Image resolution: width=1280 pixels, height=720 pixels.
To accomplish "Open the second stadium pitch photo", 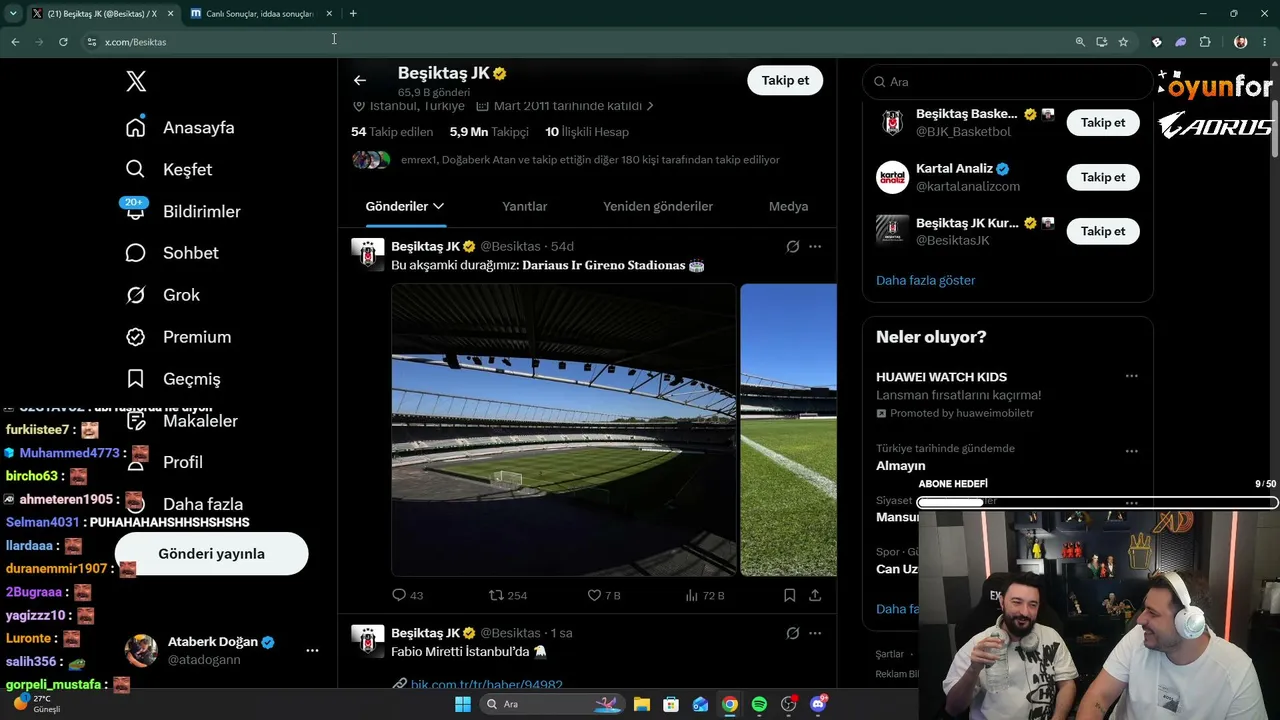I will (x=788, y=430).
